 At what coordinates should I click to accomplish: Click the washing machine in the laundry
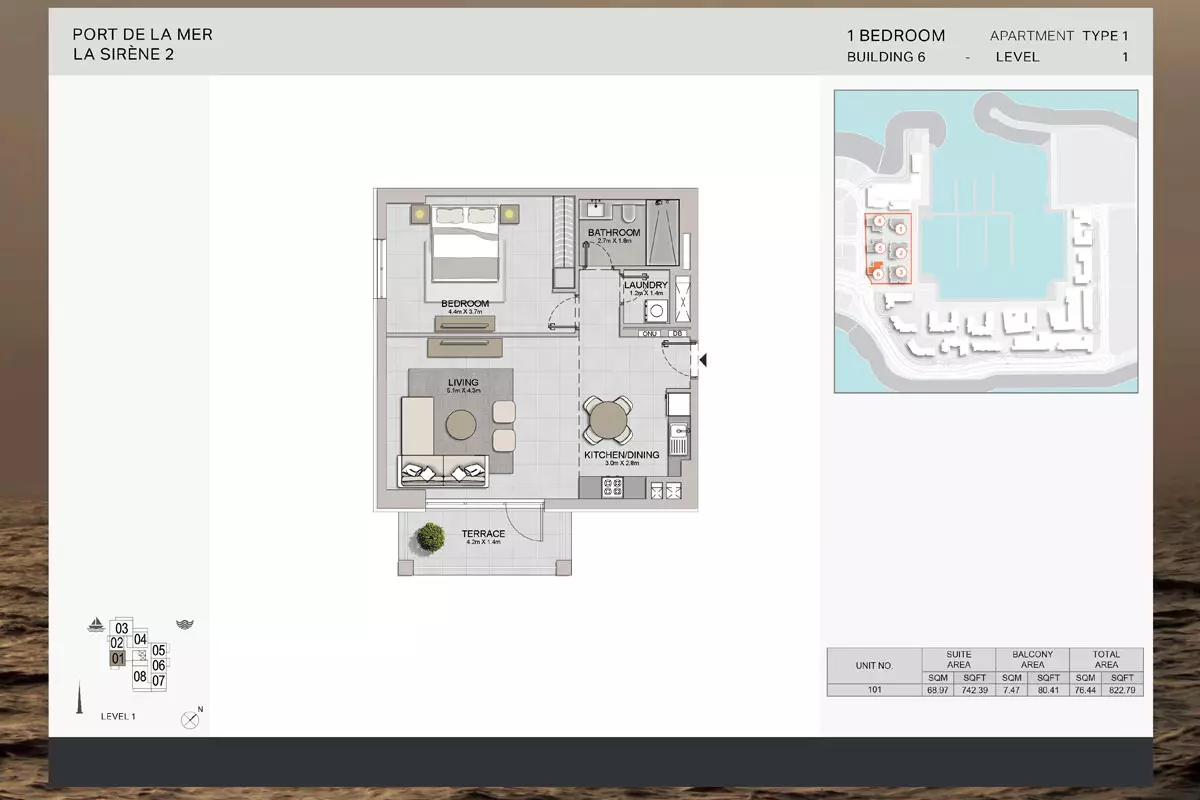[657, 311]
